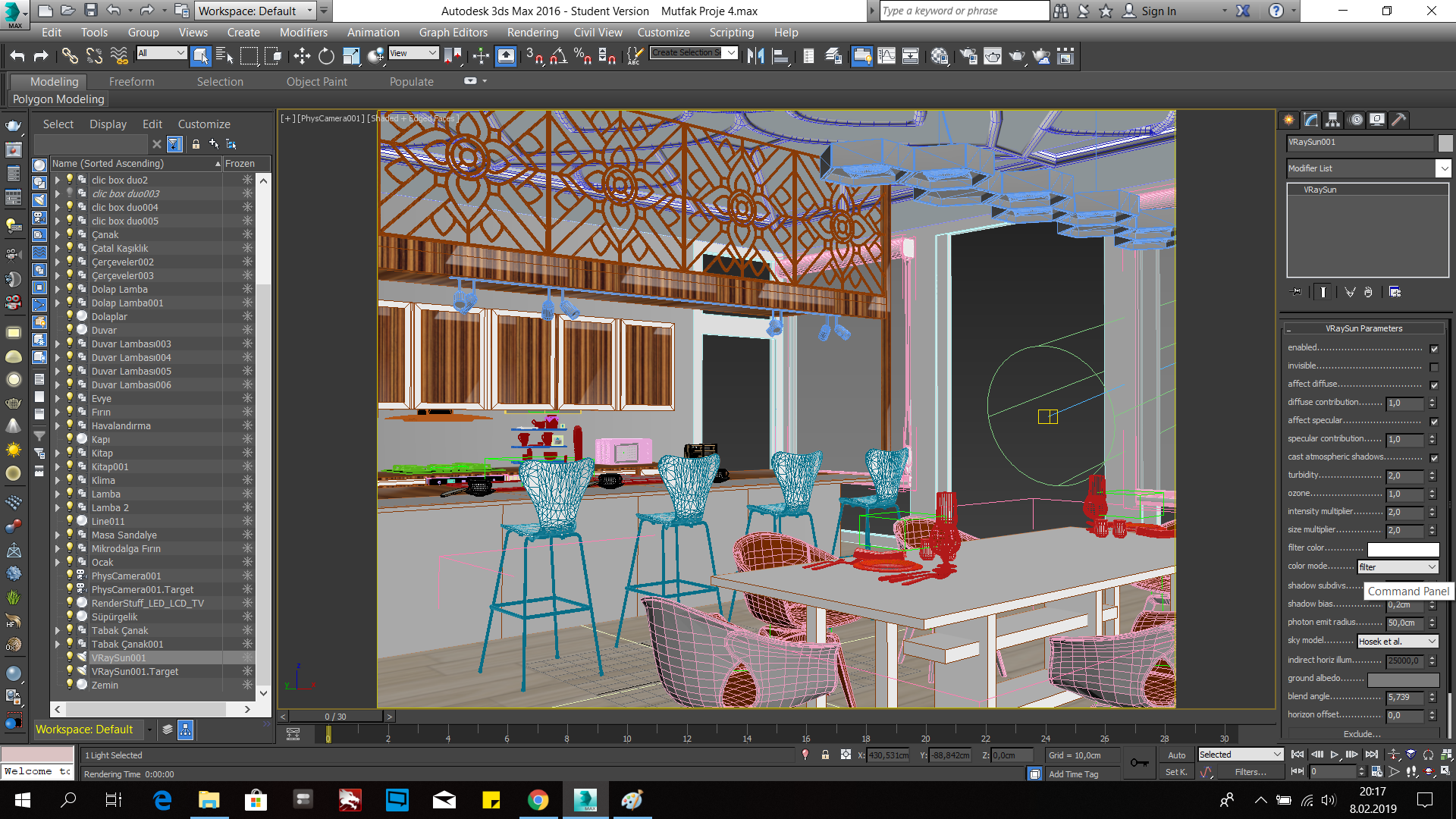This screenshot has width=1456, height=819.
Task: Toggle 'cast atmospheric shadows' off
Action: point(1434,457)
